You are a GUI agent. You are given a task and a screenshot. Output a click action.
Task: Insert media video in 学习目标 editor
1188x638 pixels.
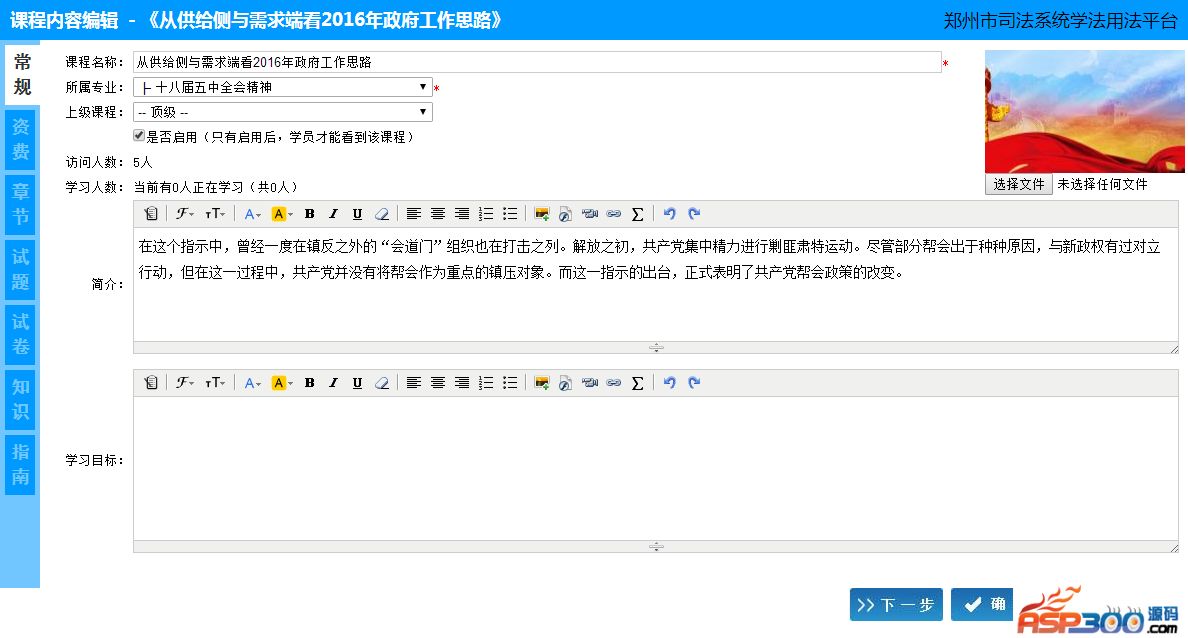tap(589, 383)
